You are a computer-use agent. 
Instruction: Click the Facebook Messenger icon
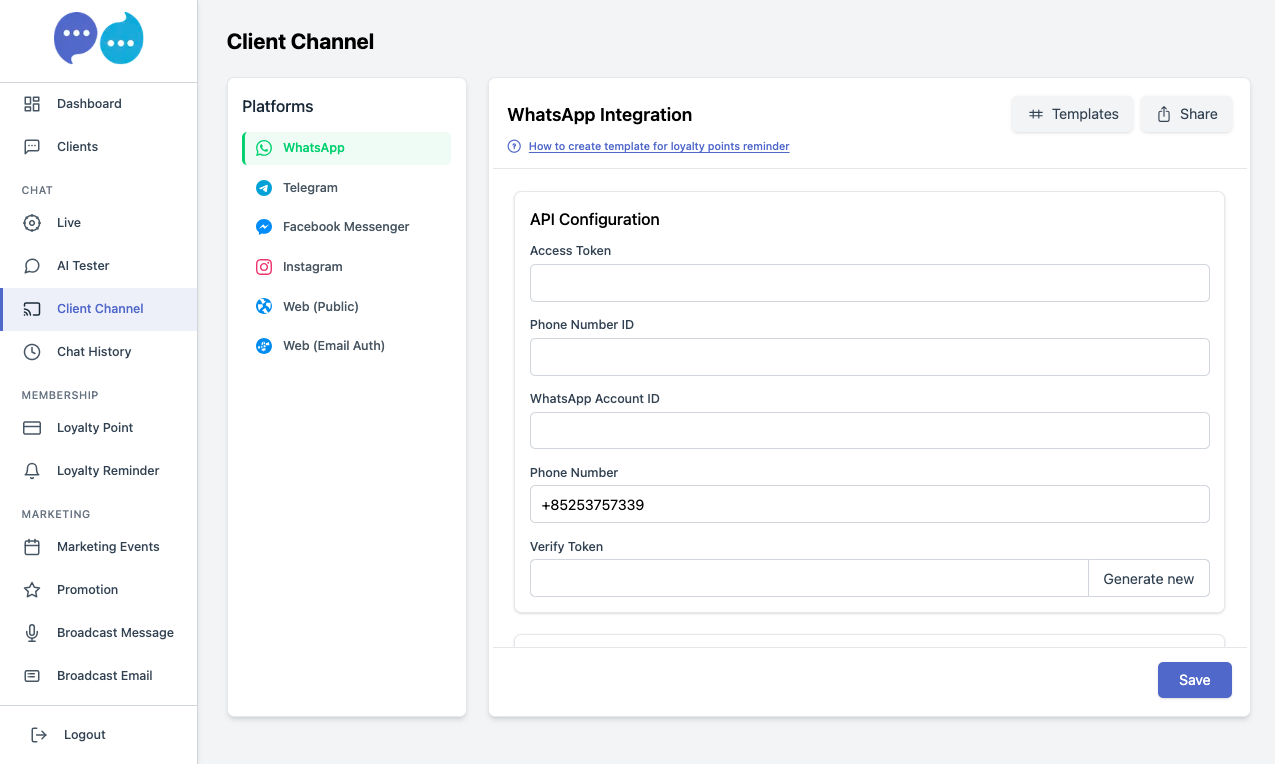(x=264, y=227)
